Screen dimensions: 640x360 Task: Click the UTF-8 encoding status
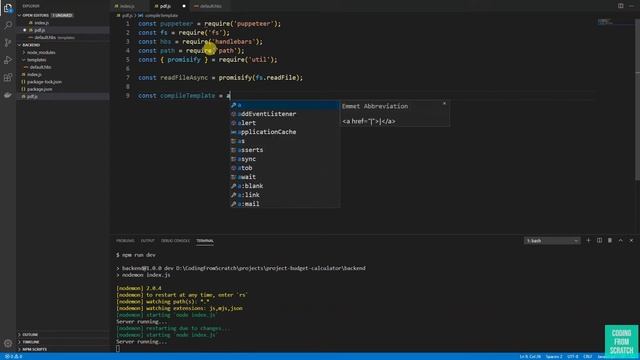coord(573,357)
